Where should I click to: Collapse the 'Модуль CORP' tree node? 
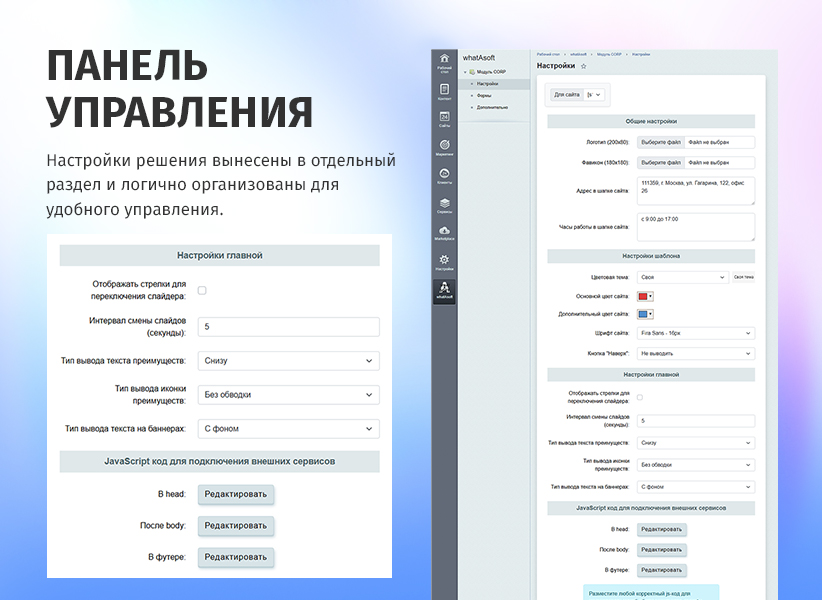[467, 71]
